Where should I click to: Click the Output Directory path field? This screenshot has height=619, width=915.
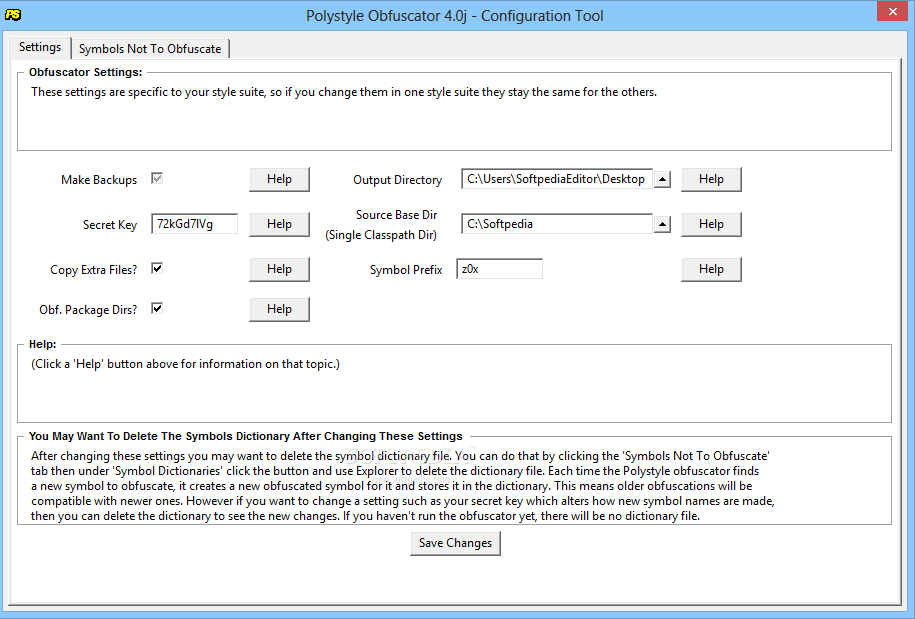pos(557,179)
